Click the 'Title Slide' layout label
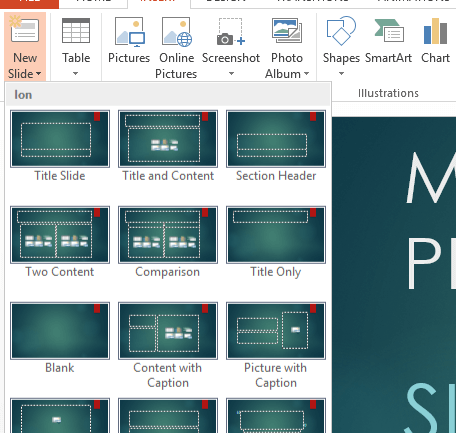 (x=60, y=176)
